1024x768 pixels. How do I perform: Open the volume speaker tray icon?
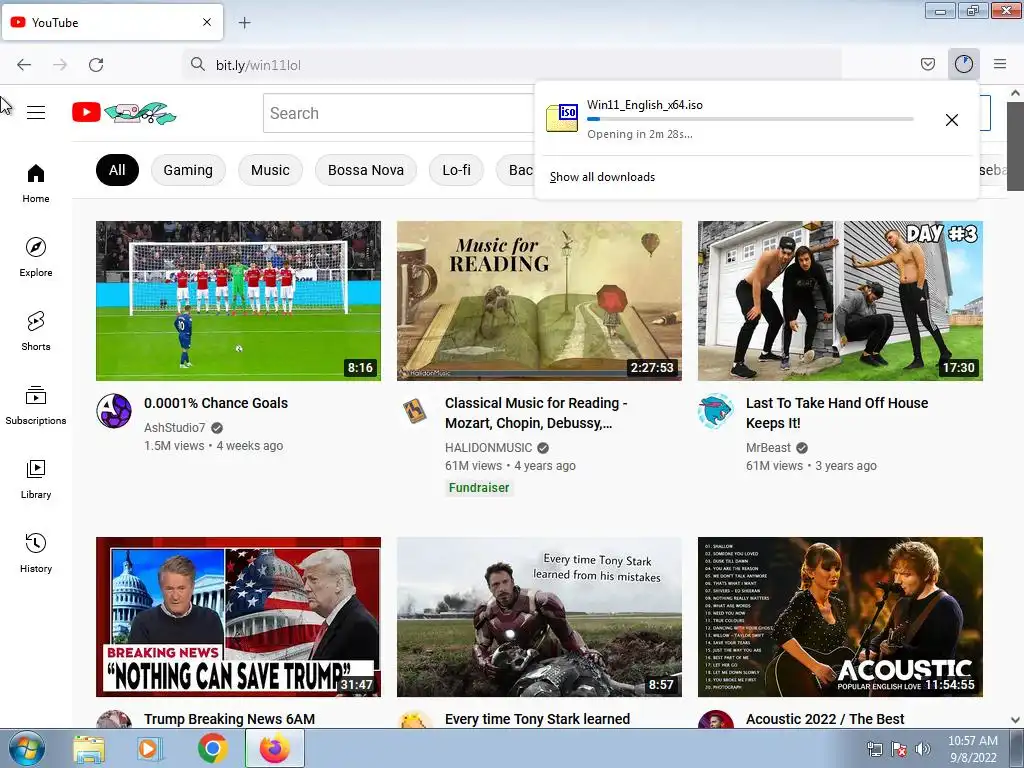click(x=923, y=749)
